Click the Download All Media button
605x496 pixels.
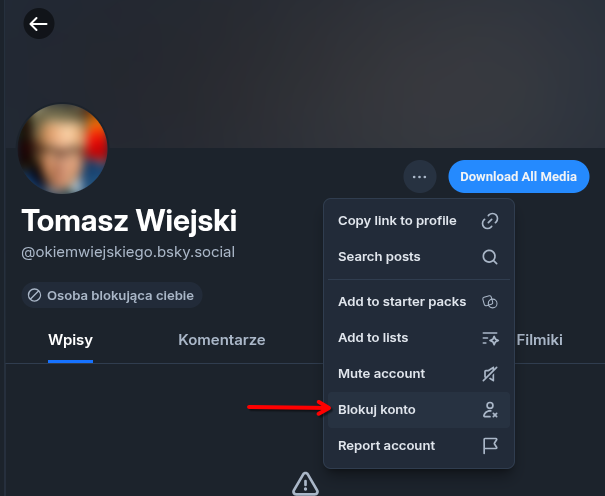coord(518,177)
